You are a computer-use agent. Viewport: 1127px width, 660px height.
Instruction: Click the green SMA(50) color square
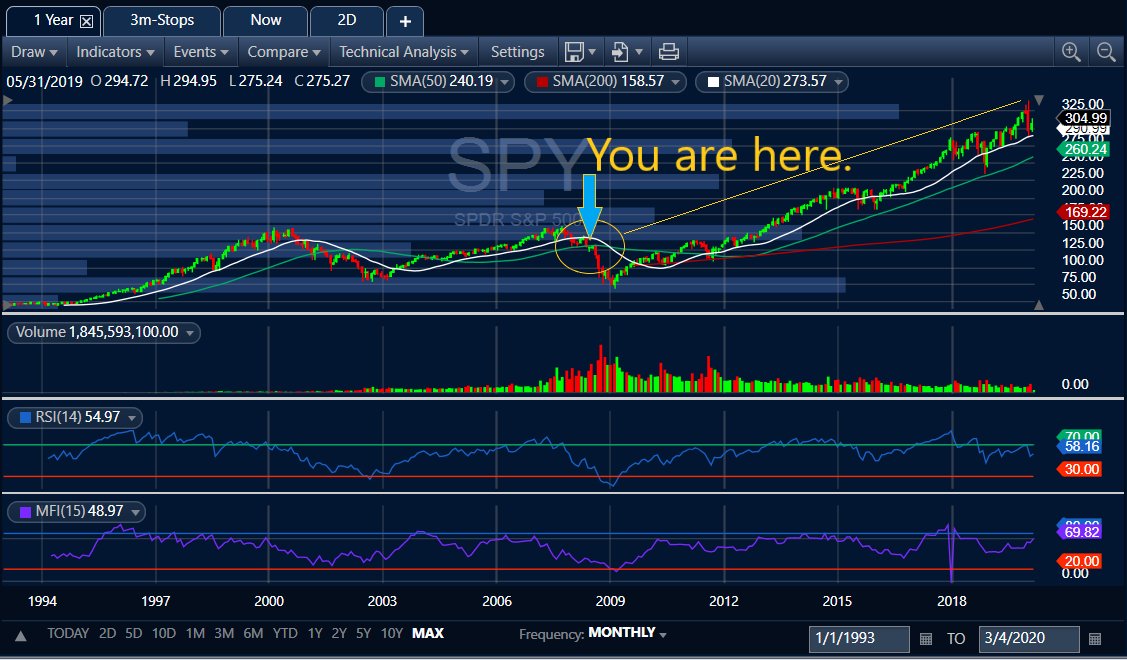pyautogui.click(x=380, y=81)
